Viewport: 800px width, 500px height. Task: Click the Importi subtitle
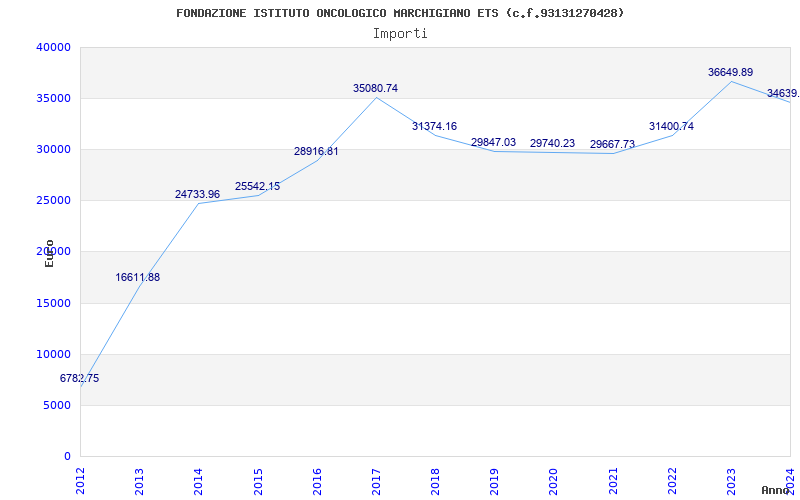coord(400,34)
